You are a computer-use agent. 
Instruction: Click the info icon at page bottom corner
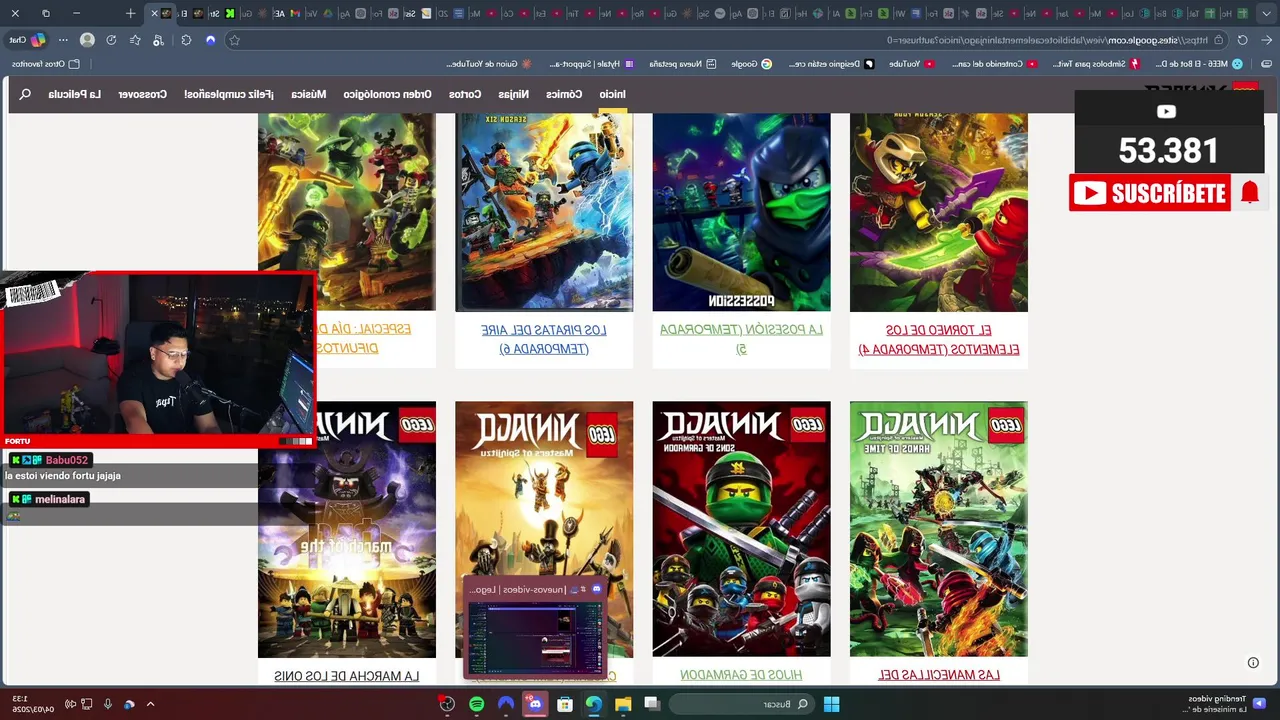coord(1253,662)
